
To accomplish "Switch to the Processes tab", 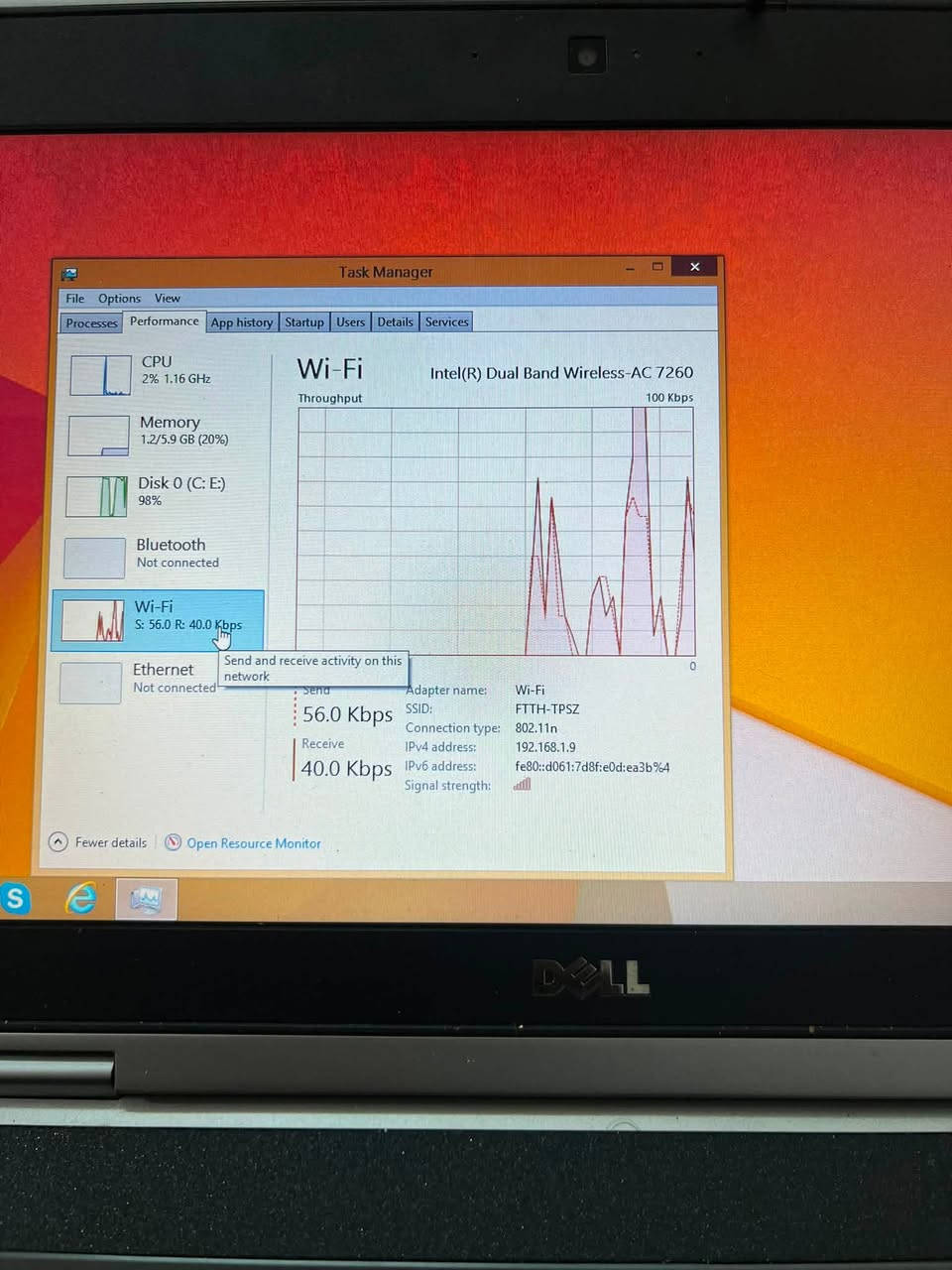I will click(x=91, y=323).
